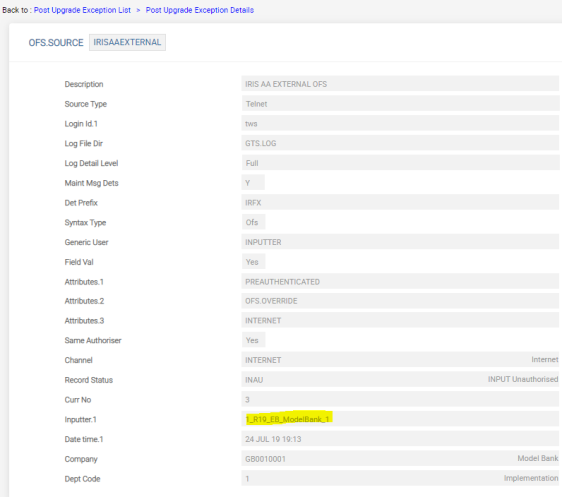Select the highlighted Inputter.1 value
This screenshot has height=497, width=562.
tap(288, 419)
